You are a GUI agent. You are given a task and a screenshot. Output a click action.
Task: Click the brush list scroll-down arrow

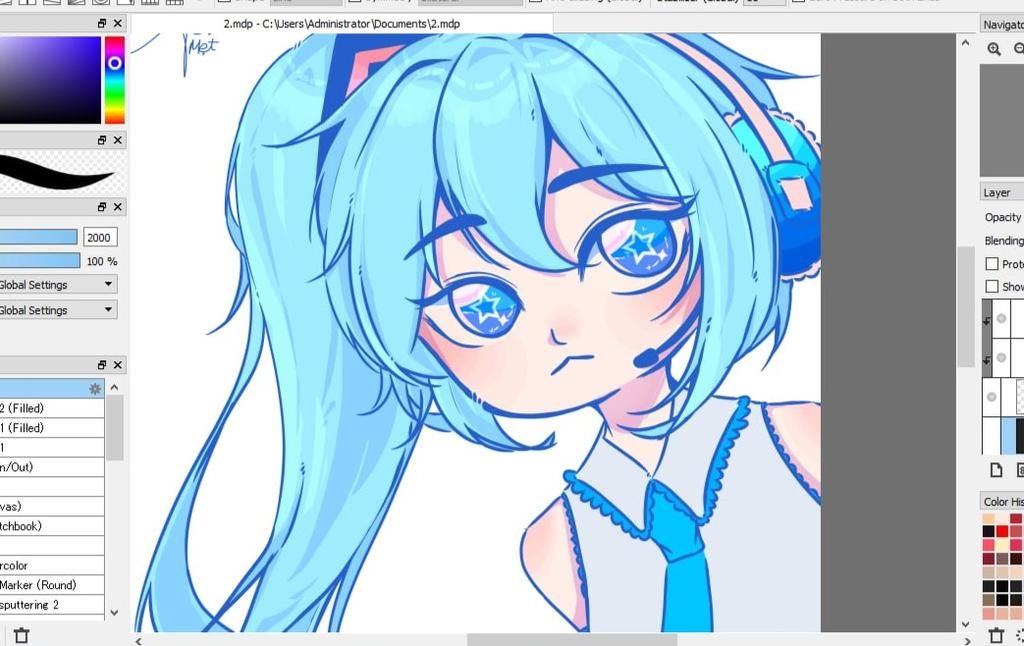[x=115, y=612]
